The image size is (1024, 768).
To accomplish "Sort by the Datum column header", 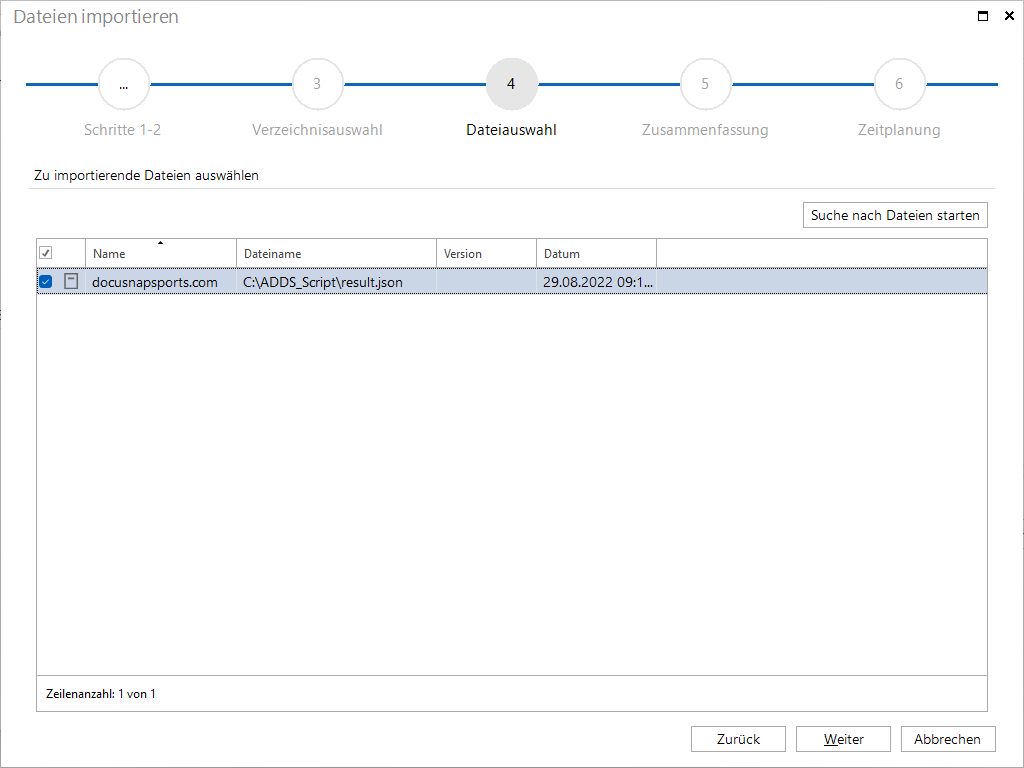I will pos(596,253).
